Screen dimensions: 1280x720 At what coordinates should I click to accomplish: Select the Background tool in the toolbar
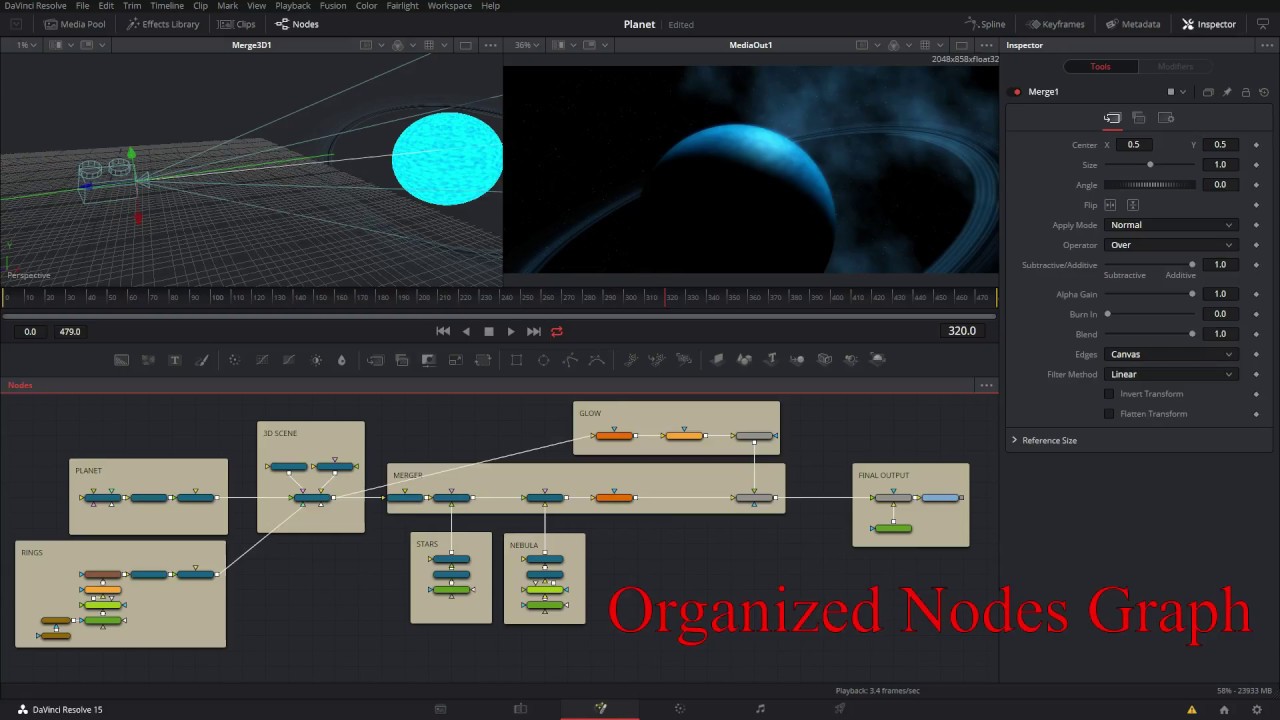[121, 360]
